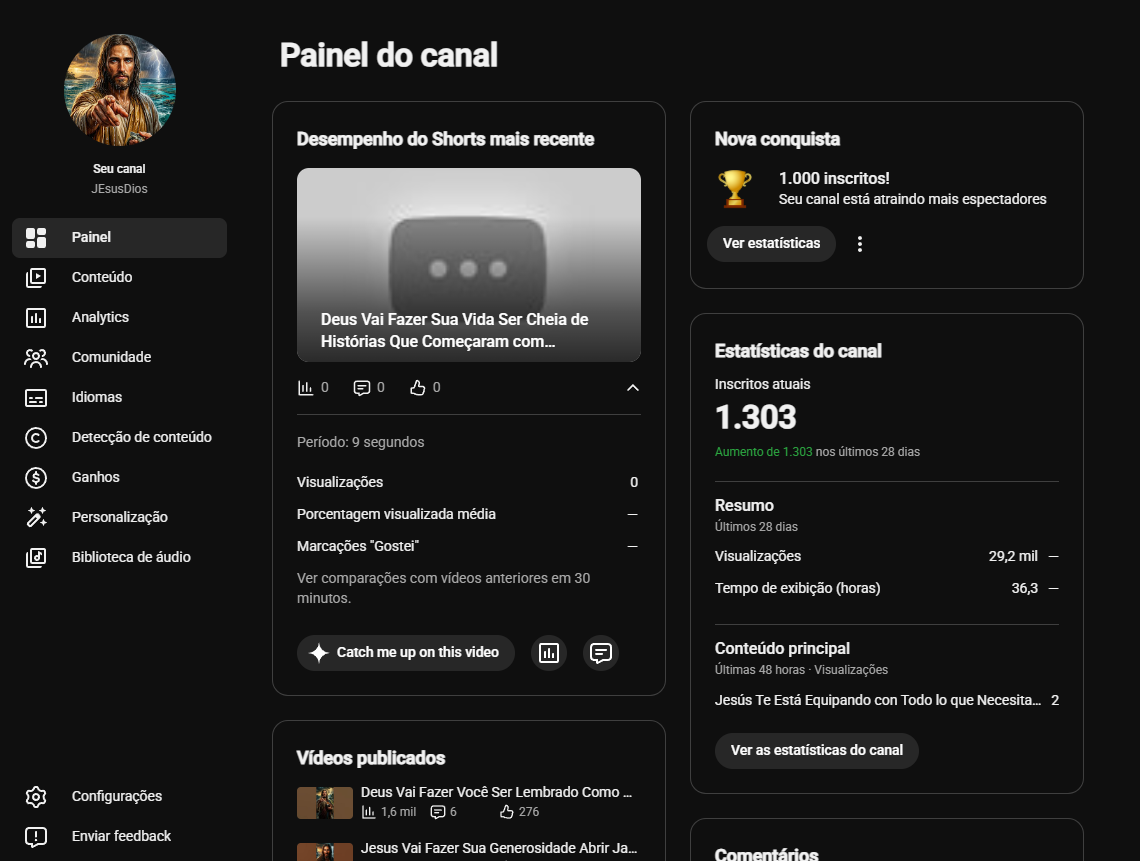Click the Porcentagem visualizada média row
The image size is (1140, 861).
point(469,514)
